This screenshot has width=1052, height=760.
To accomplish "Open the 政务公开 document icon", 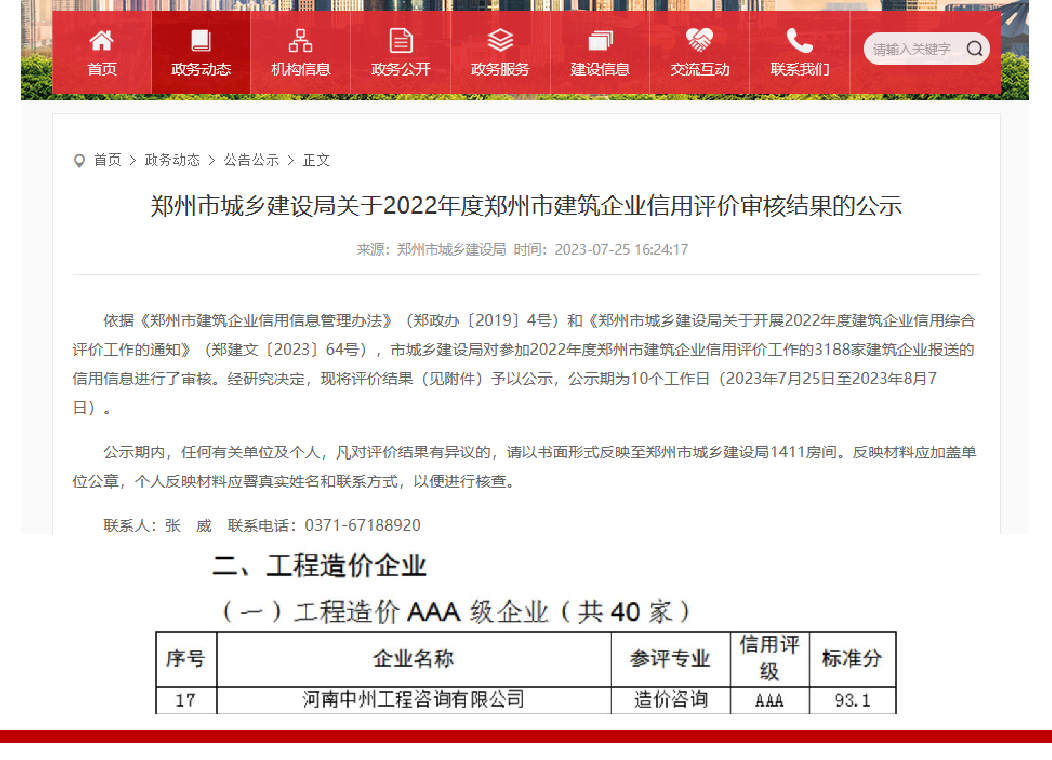I will [400, 41].
